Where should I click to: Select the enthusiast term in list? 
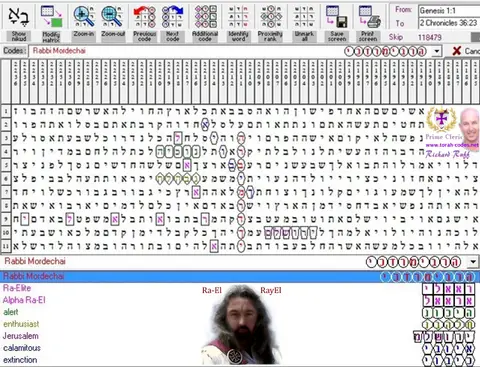pos(21,324)
